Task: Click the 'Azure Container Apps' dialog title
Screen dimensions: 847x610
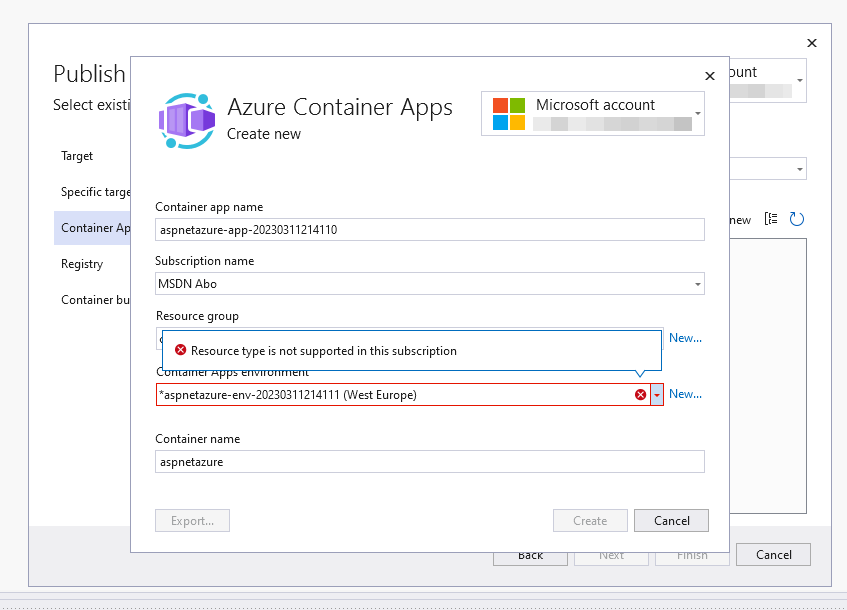Action: (340, 107)
